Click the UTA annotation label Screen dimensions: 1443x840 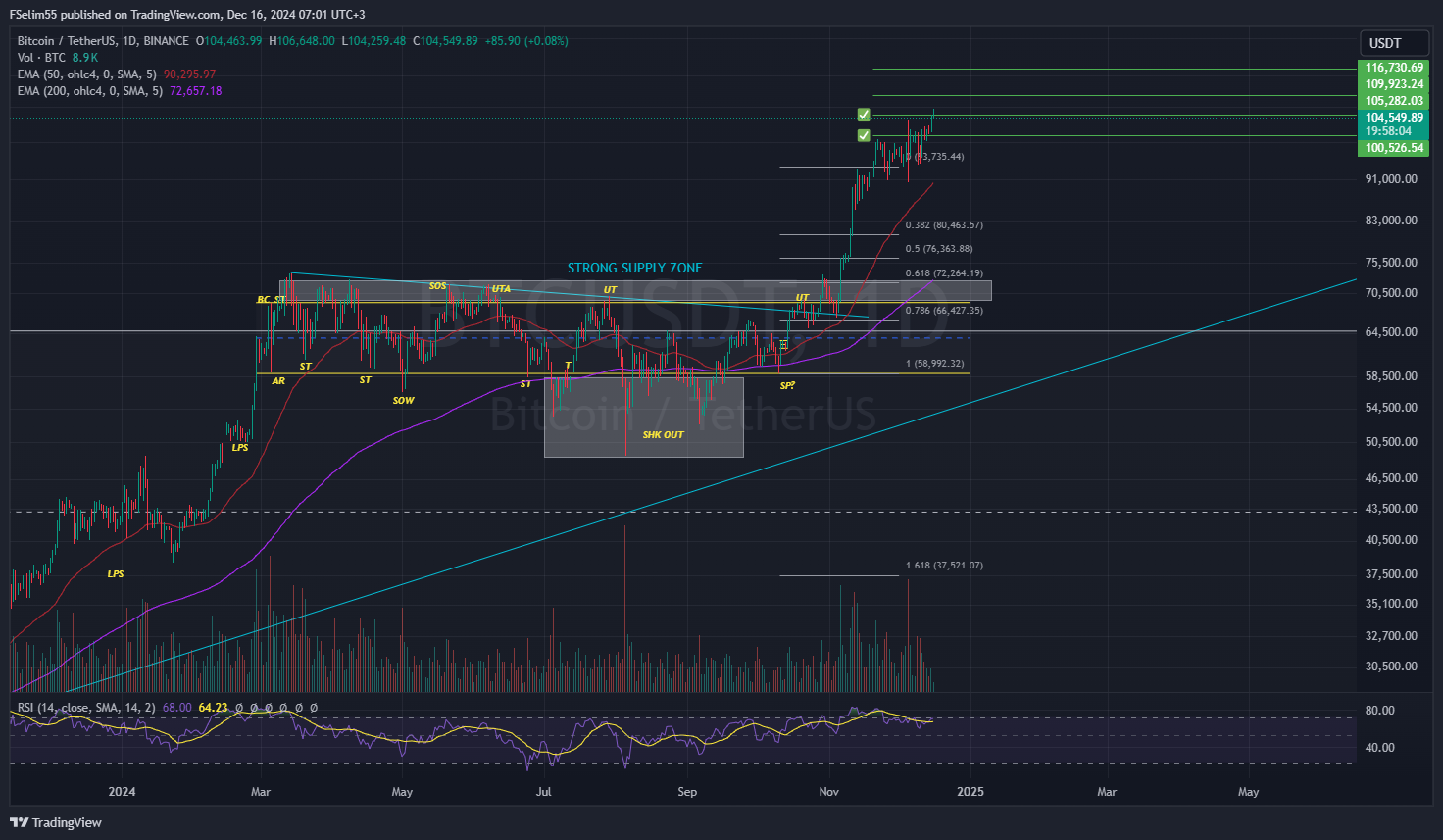501,289
